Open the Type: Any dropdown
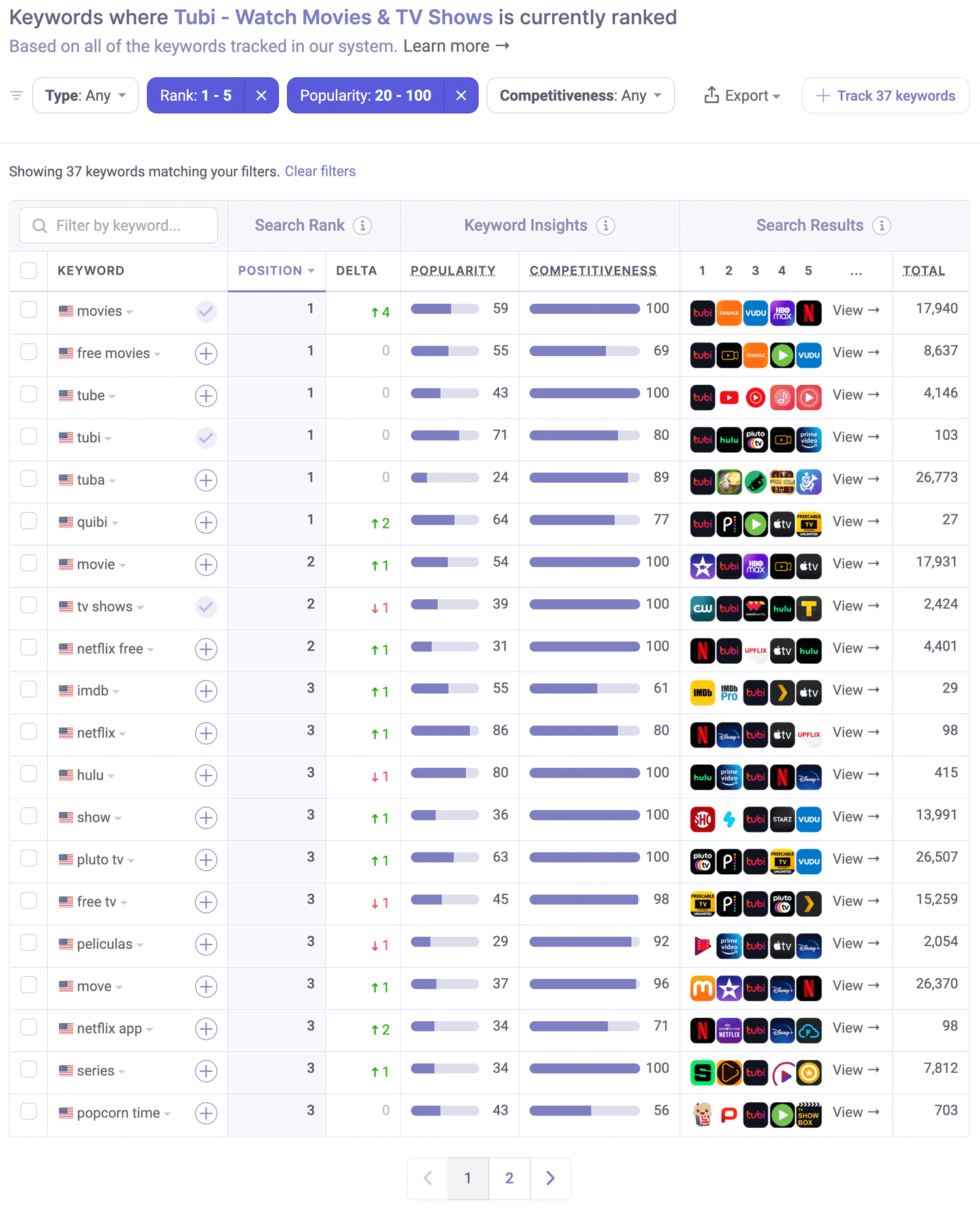This screenshot has height=1214, width=980. [x=86, y=95]
